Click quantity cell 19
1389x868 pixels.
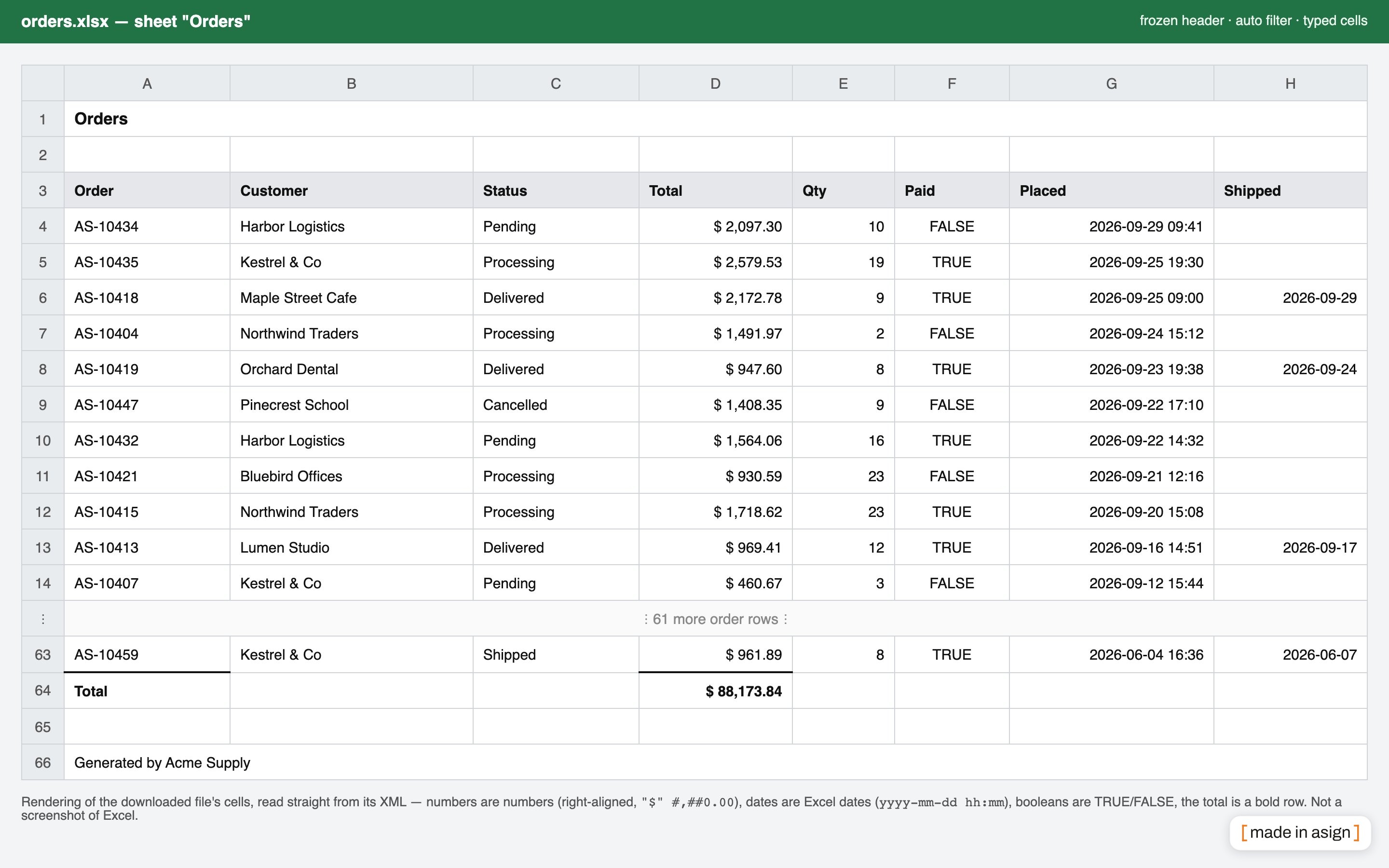point(843,262)
